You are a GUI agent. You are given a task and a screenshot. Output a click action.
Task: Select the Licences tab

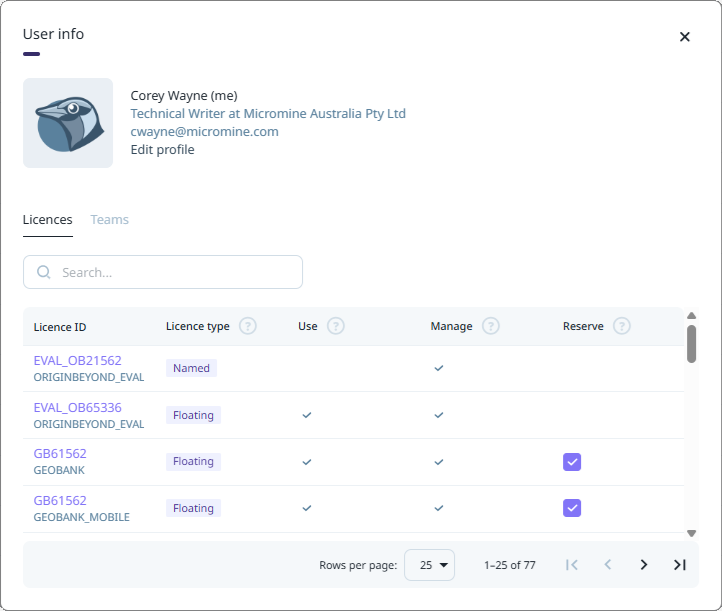(x=47, y=220)
